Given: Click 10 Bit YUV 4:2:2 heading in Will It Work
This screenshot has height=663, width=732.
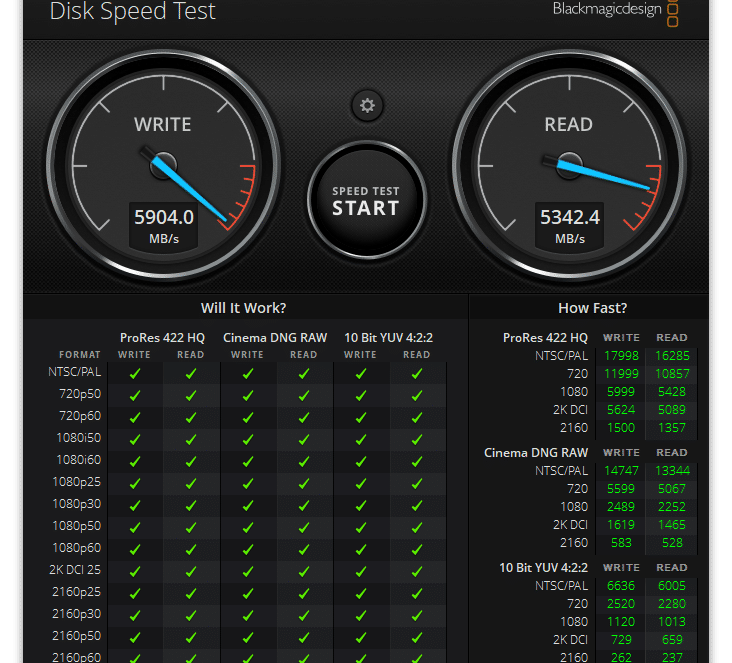Looking at the screenshot, I should pos(388,338).
